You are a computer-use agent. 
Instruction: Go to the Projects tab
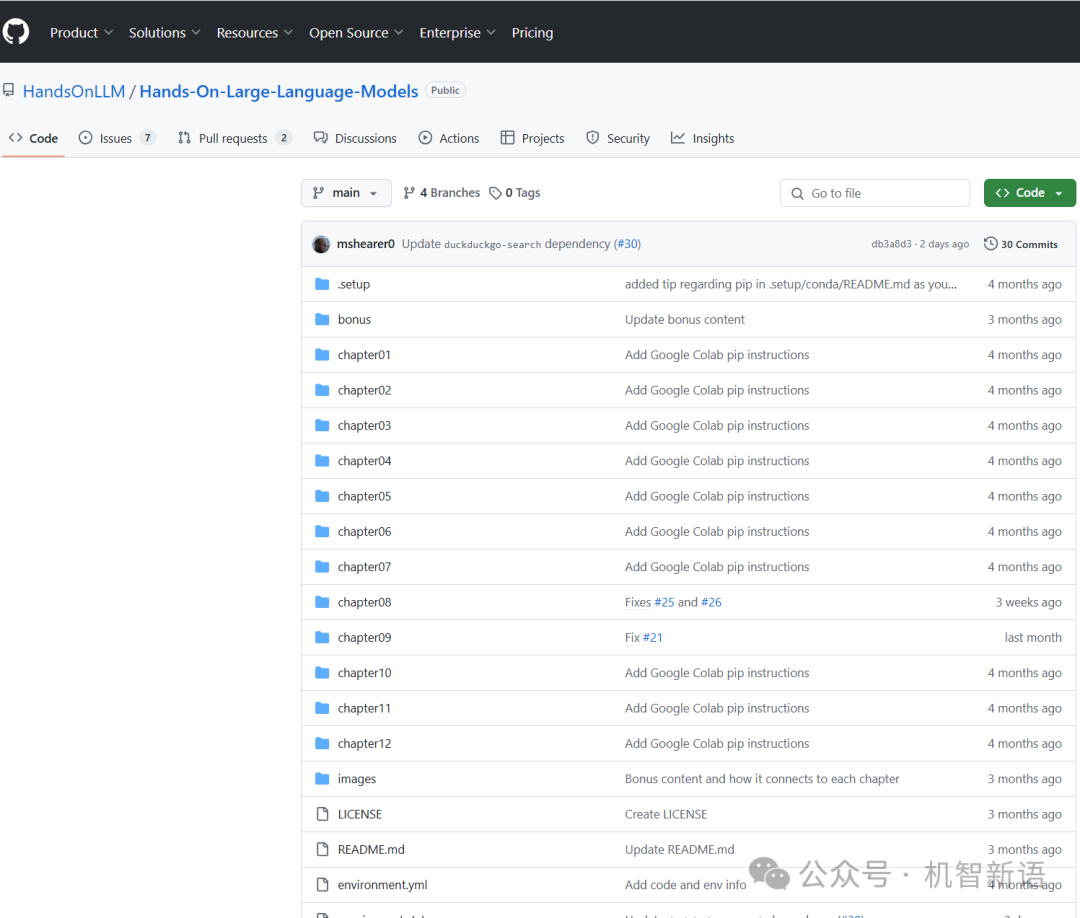tap(532, 138)
